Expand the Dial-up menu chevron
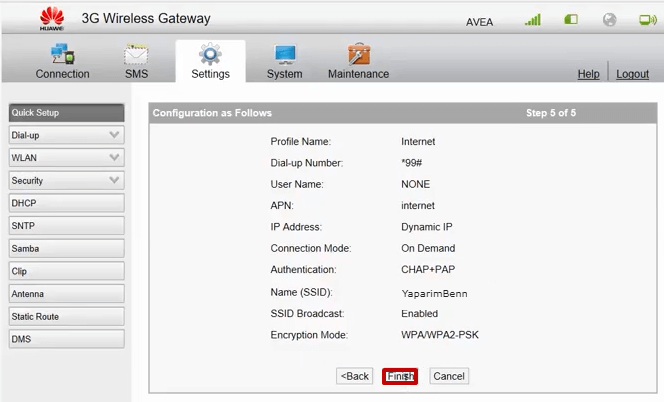 click(x=114, y=135)
